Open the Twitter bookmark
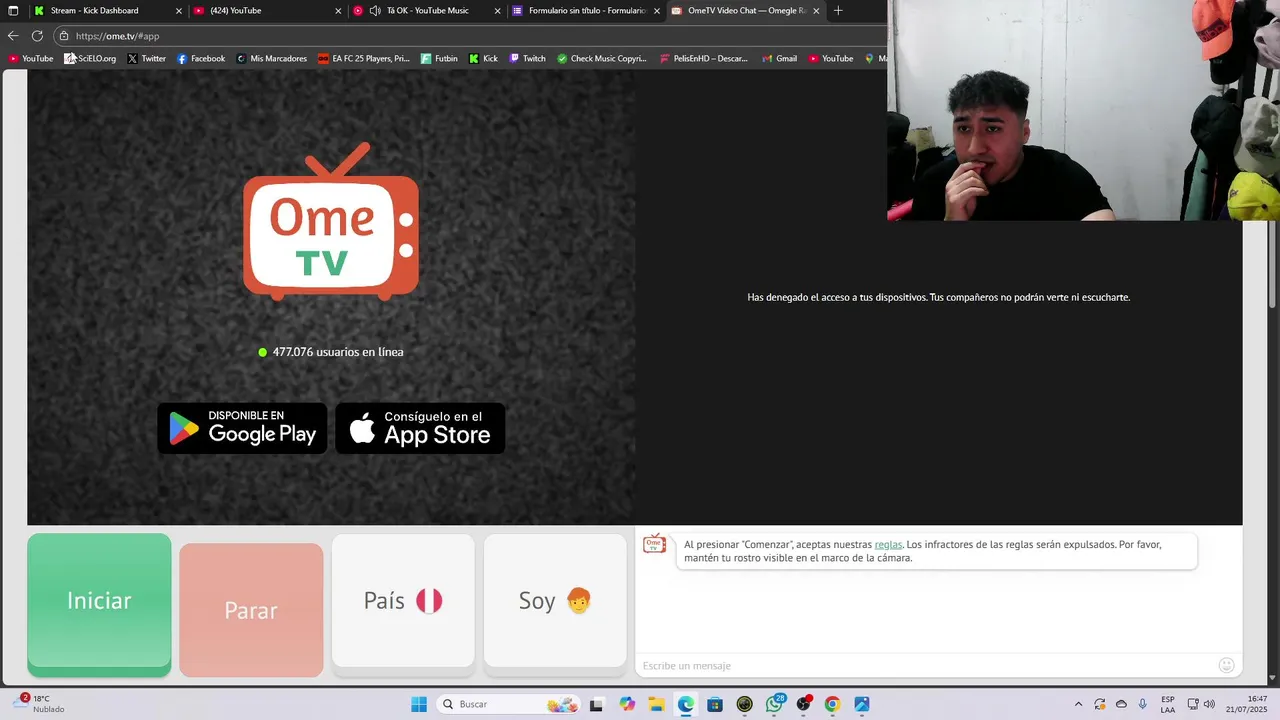The width and height of the screenshot is (1280, 720). coord(146,58)
